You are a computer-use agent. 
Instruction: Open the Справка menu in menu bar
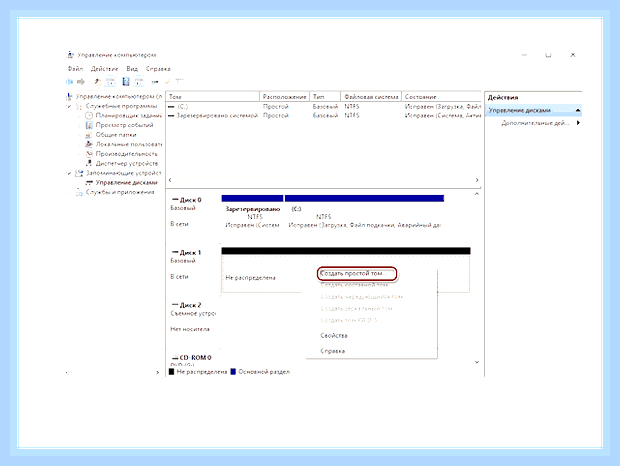tap(158, 69)
